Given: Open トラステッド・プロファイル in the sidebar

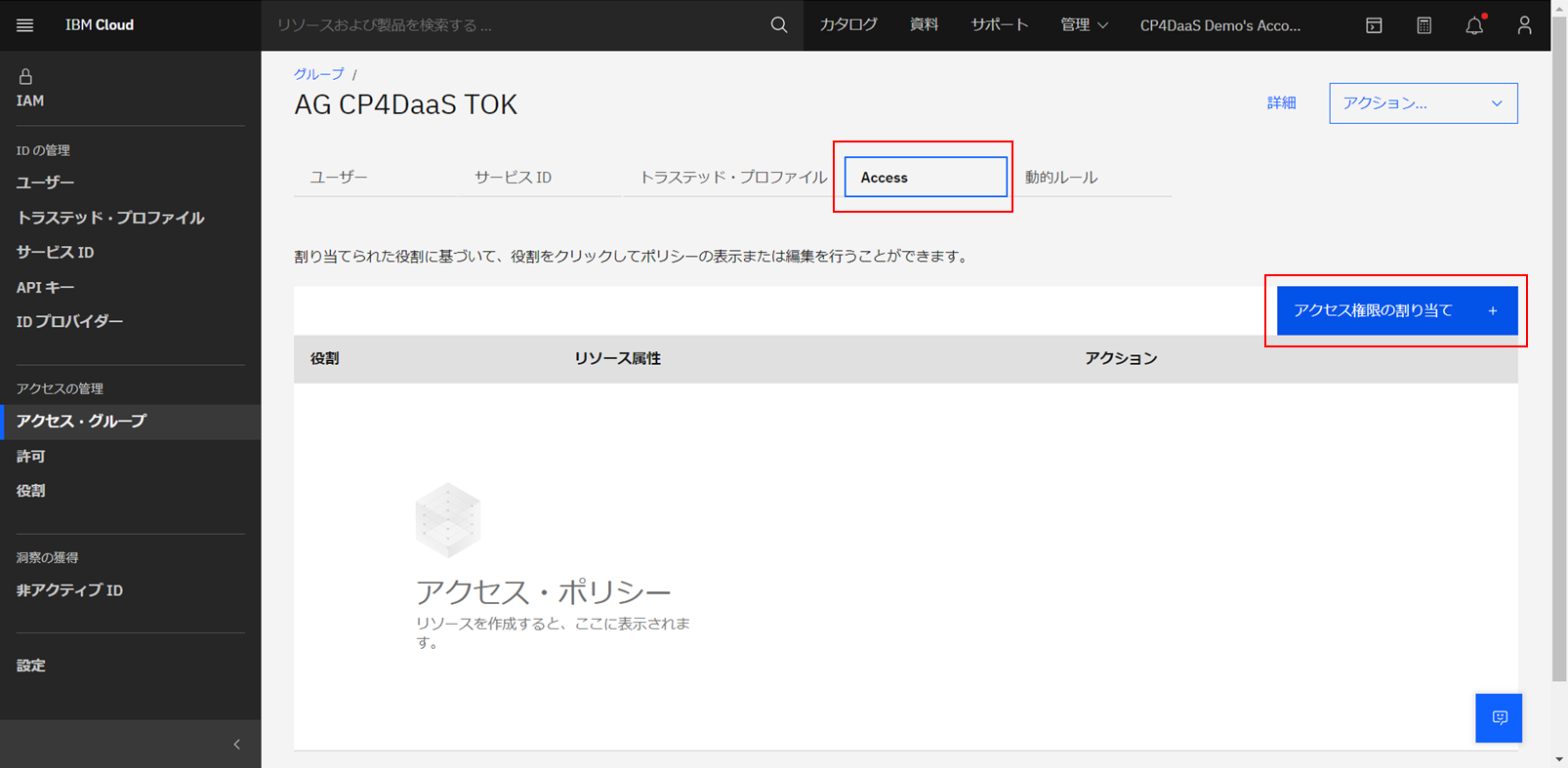Looking at the screenshot, I should click(110, 218).
